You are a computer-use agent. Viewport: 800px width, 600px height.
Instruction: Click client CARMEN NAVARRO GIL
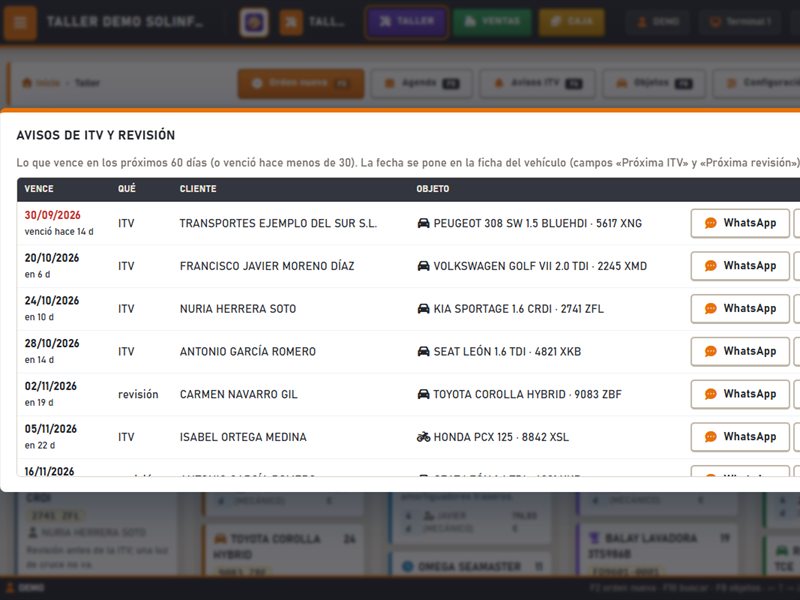(x=238, y=394)
